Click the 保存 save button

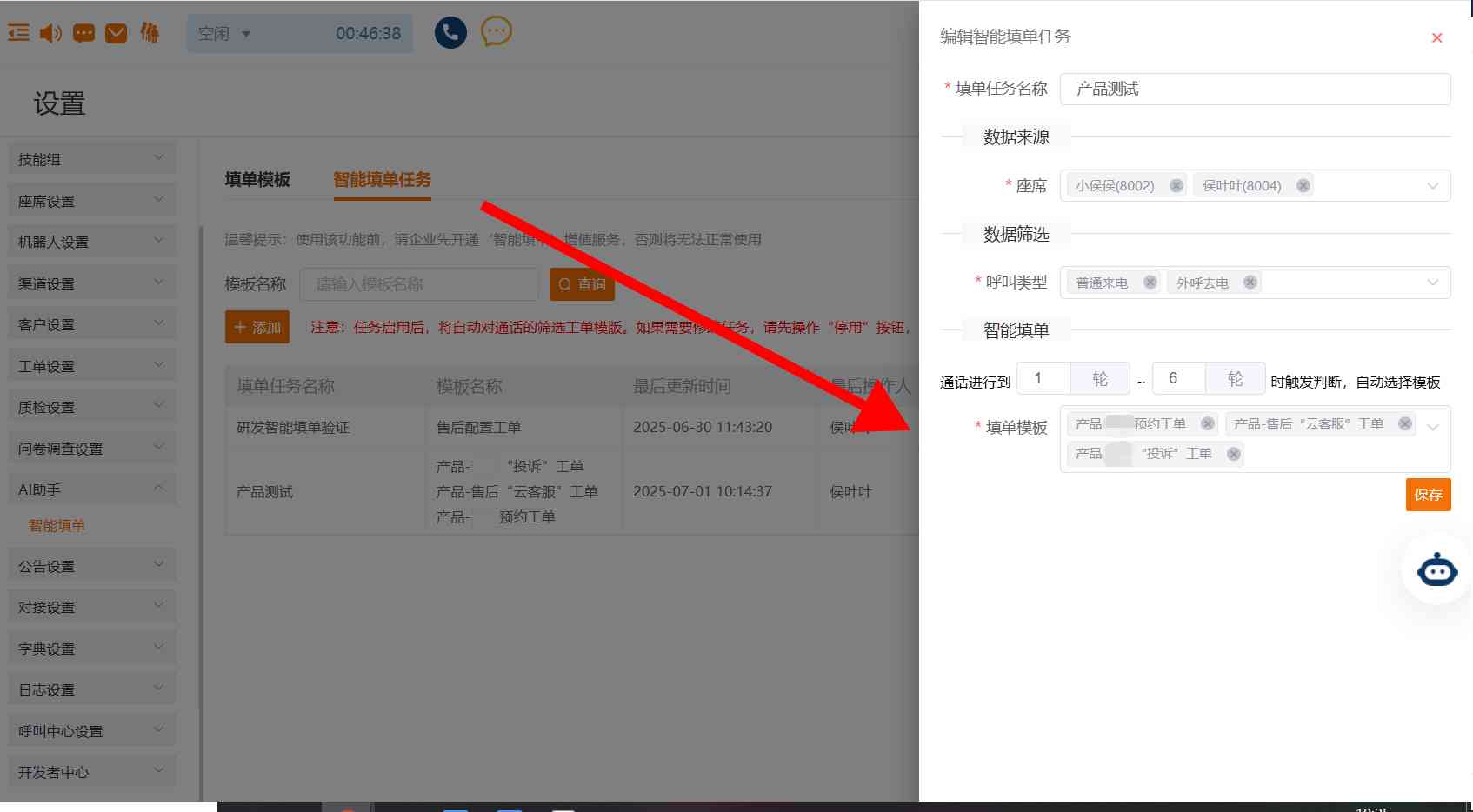point(1428,495)
